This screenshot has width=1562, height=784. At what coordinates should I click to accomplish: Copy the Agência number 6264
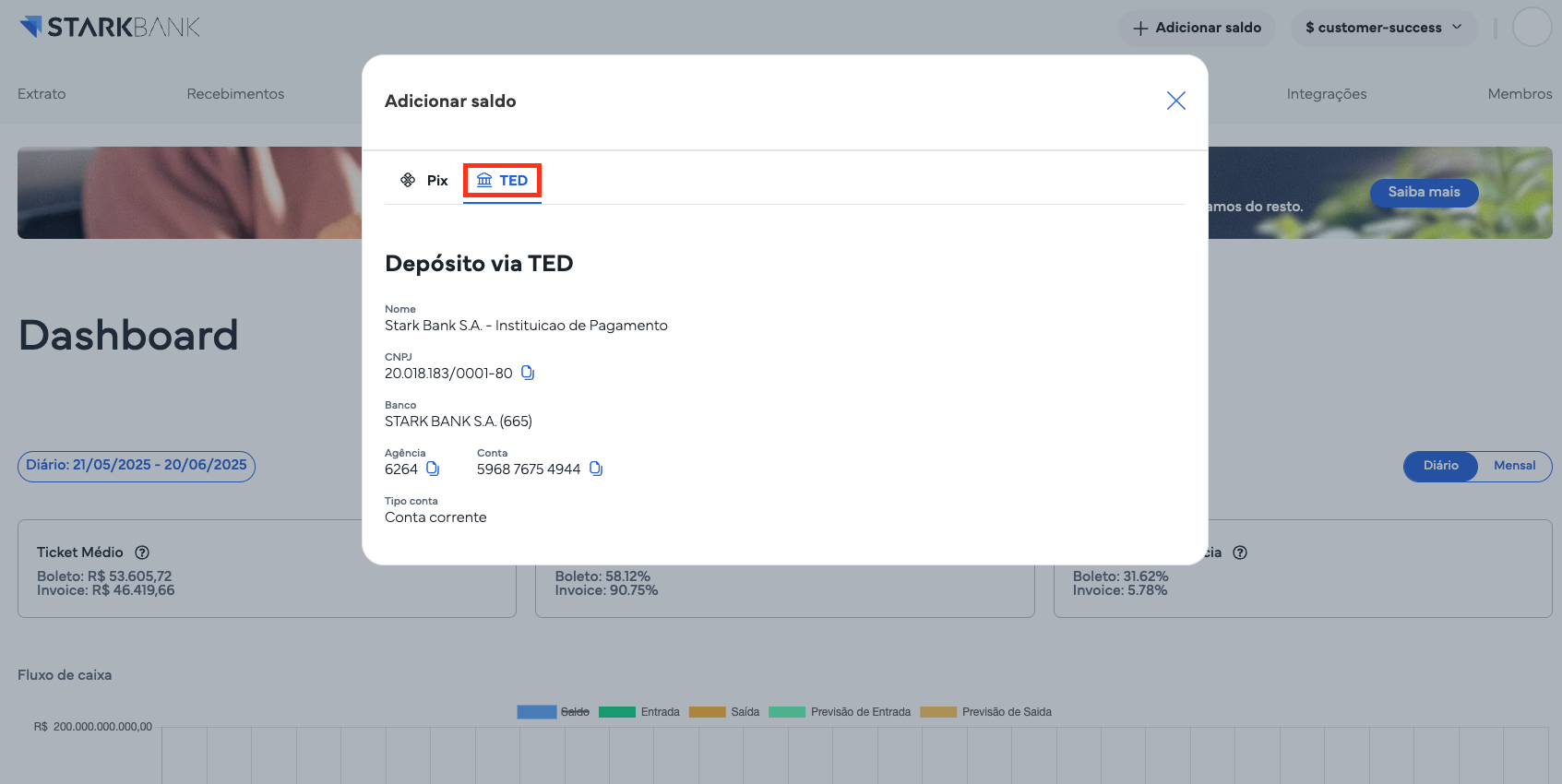[433, 469]
